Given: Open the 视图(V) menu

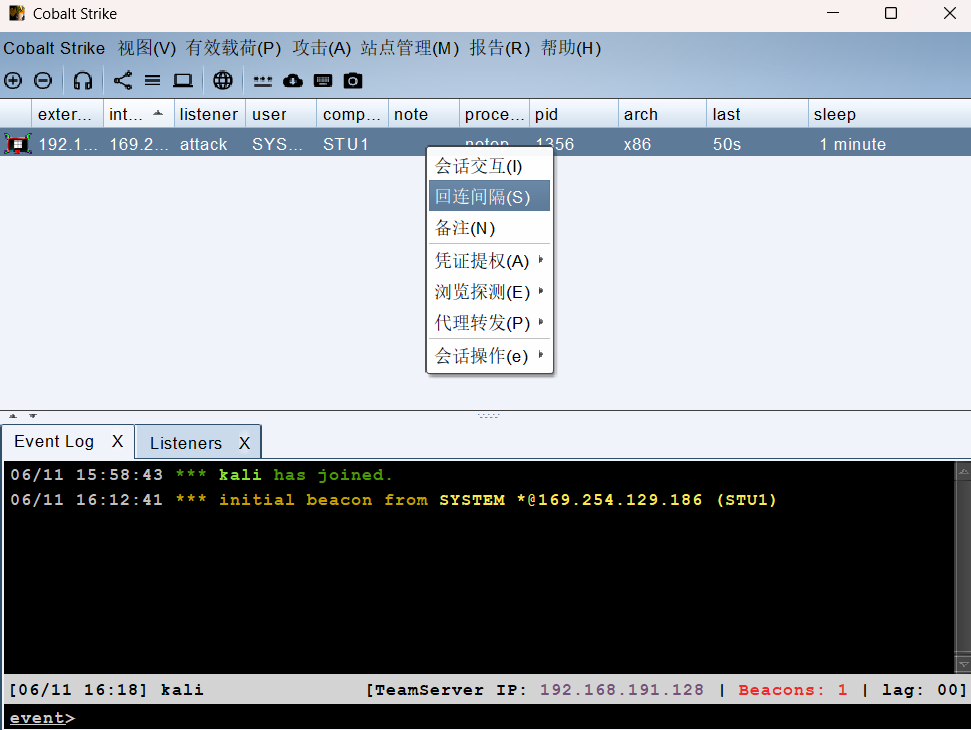Looking at the screenshot, I should [x=147, y=48].
